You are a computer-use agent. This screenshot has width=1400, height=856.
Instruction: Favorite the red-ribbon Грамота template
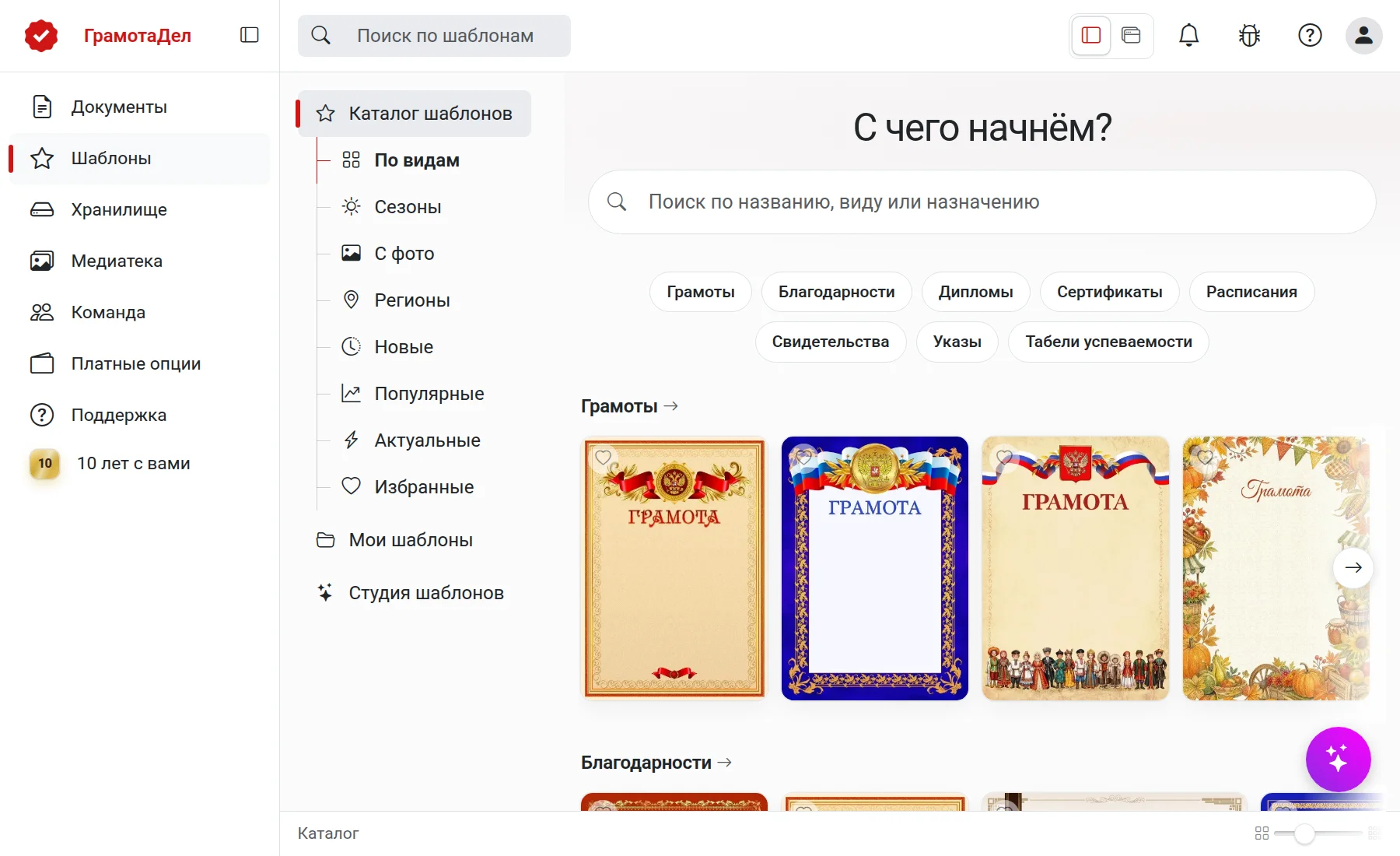click(603, 458)
